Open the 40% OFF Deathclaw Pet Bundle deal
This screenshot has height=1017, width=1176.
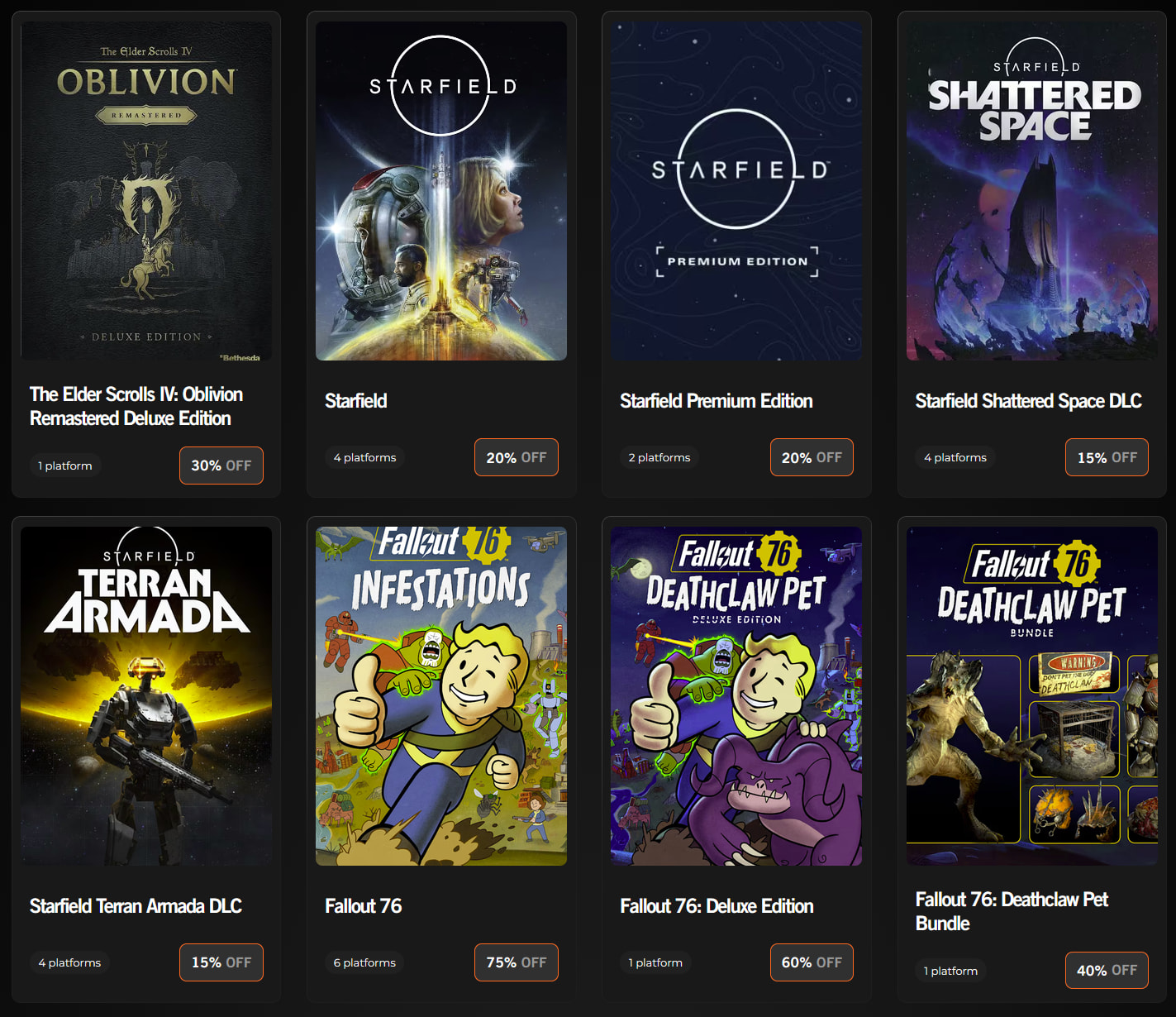tap(1107, 971)
